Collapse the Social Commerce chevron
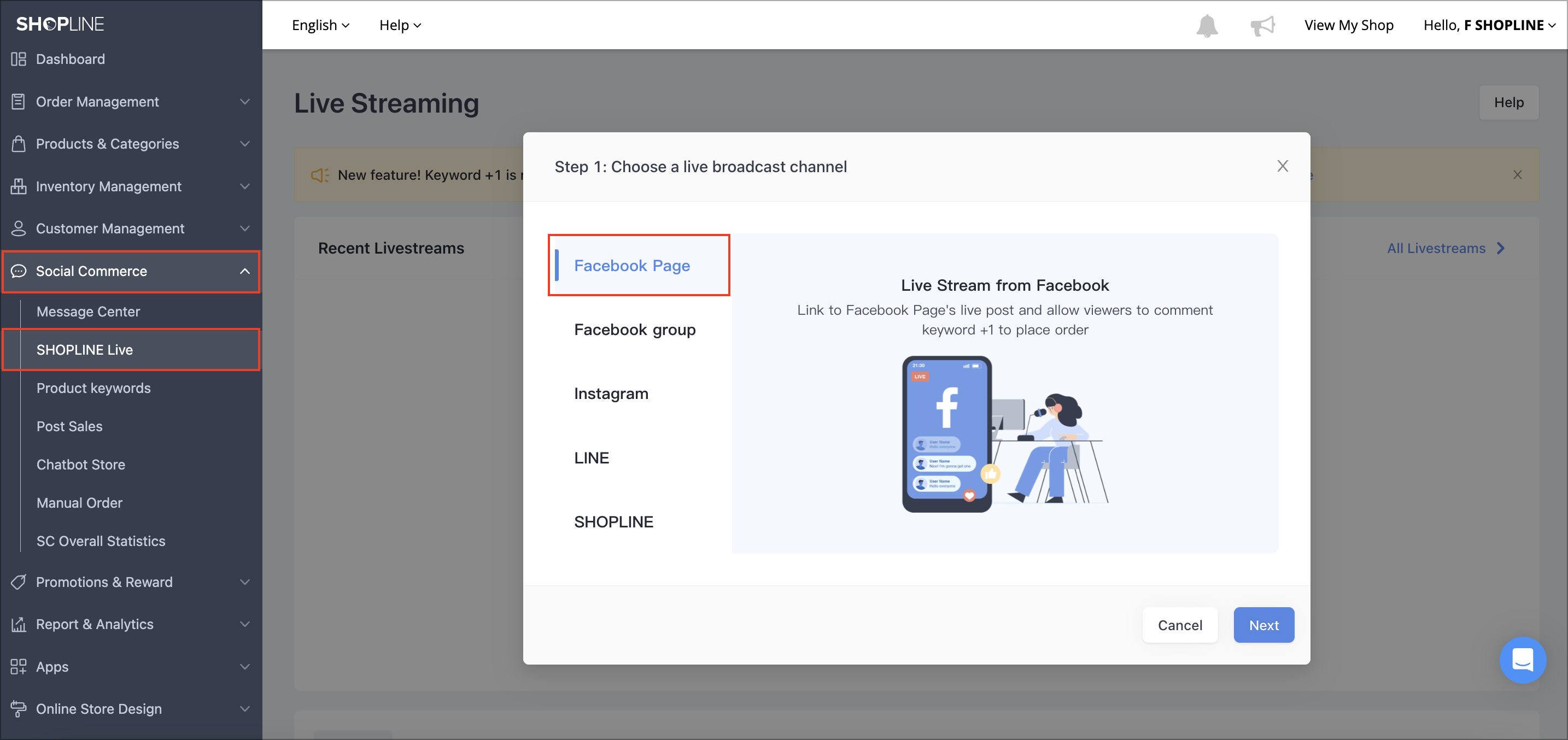This screenshot has width=1568, height=740. [245, 271]
